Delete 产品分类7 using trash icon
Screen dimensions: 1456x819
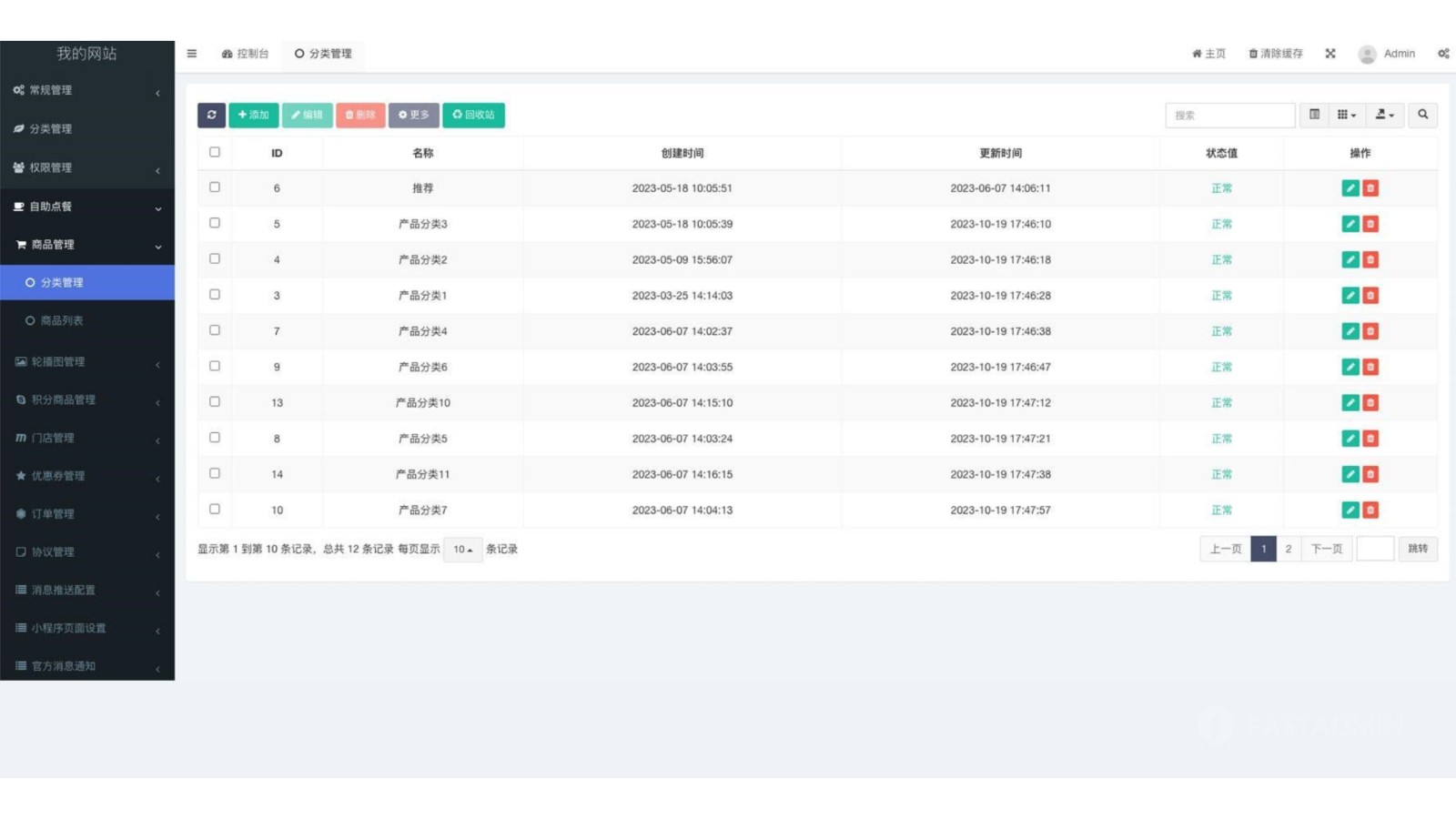[x=1370, y=510]
